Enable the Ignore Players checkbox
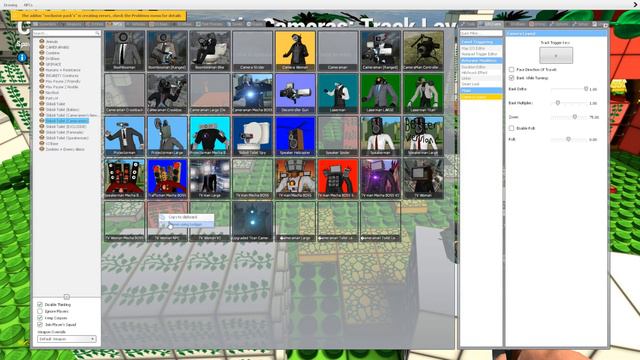Screen dimensions: 640x360 [x=40, y=311]
